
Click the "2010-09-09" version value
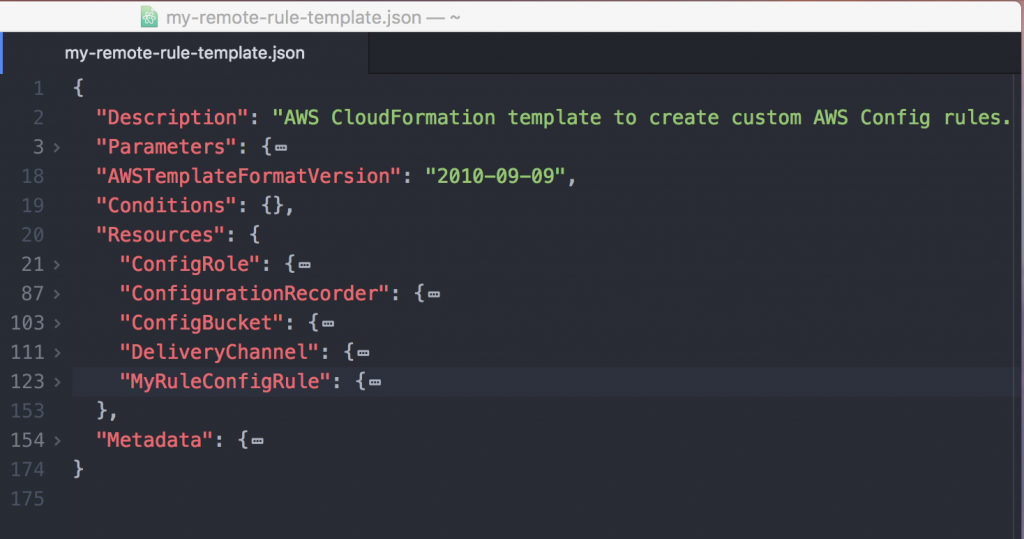495,176
